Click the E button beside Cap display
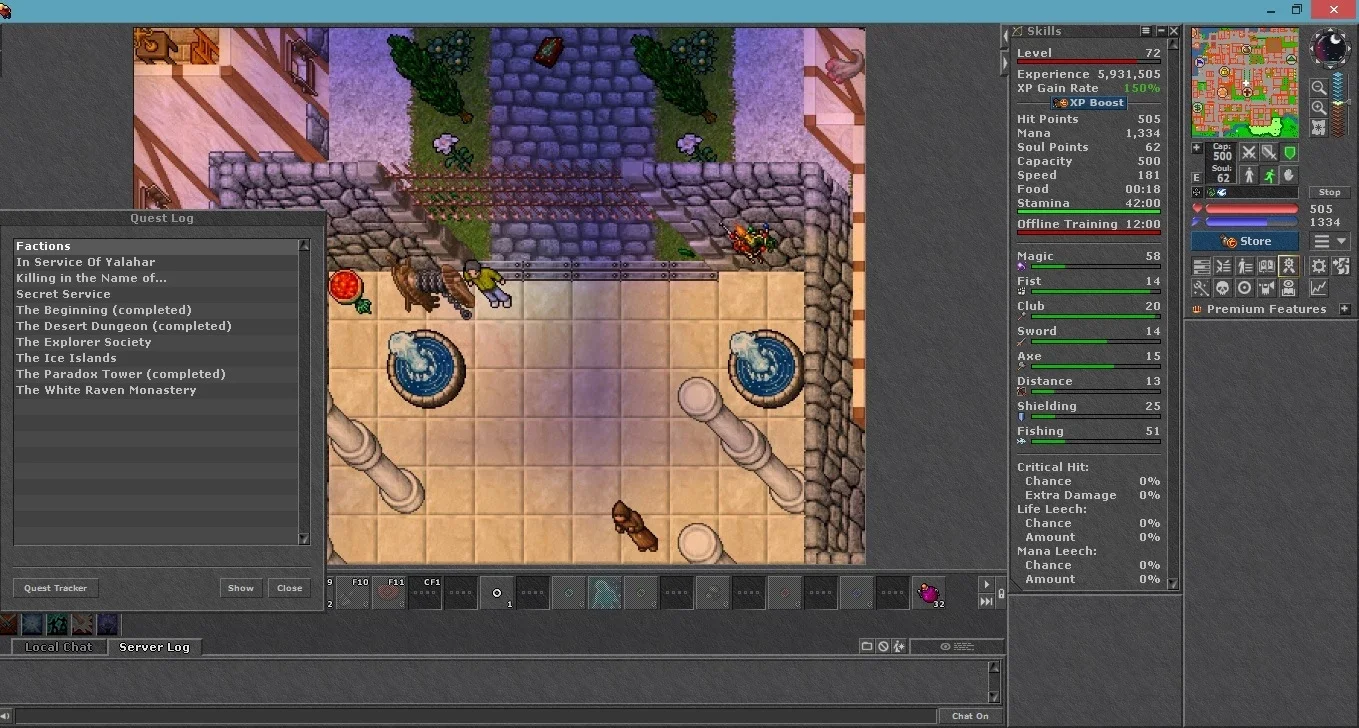This screenshot has height=728, width=1359. [x=1197, y=177]
